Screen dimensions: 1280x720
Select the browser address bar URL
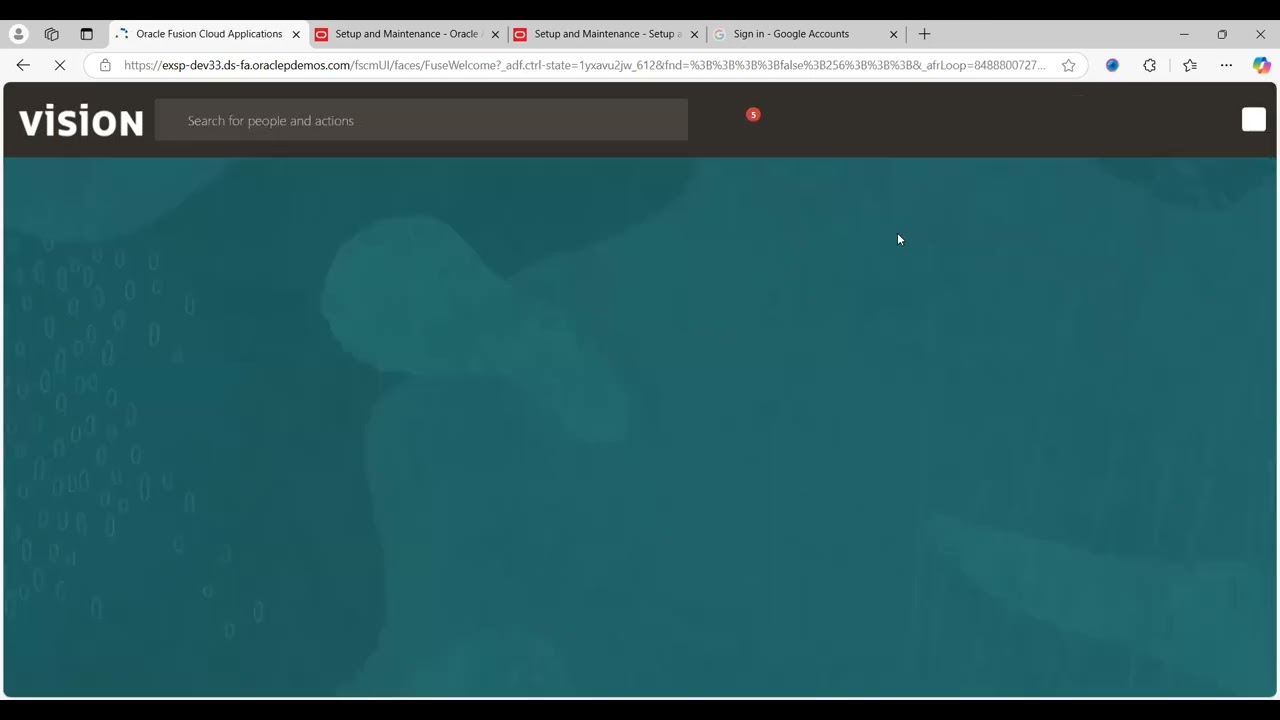tap(585, 65)
